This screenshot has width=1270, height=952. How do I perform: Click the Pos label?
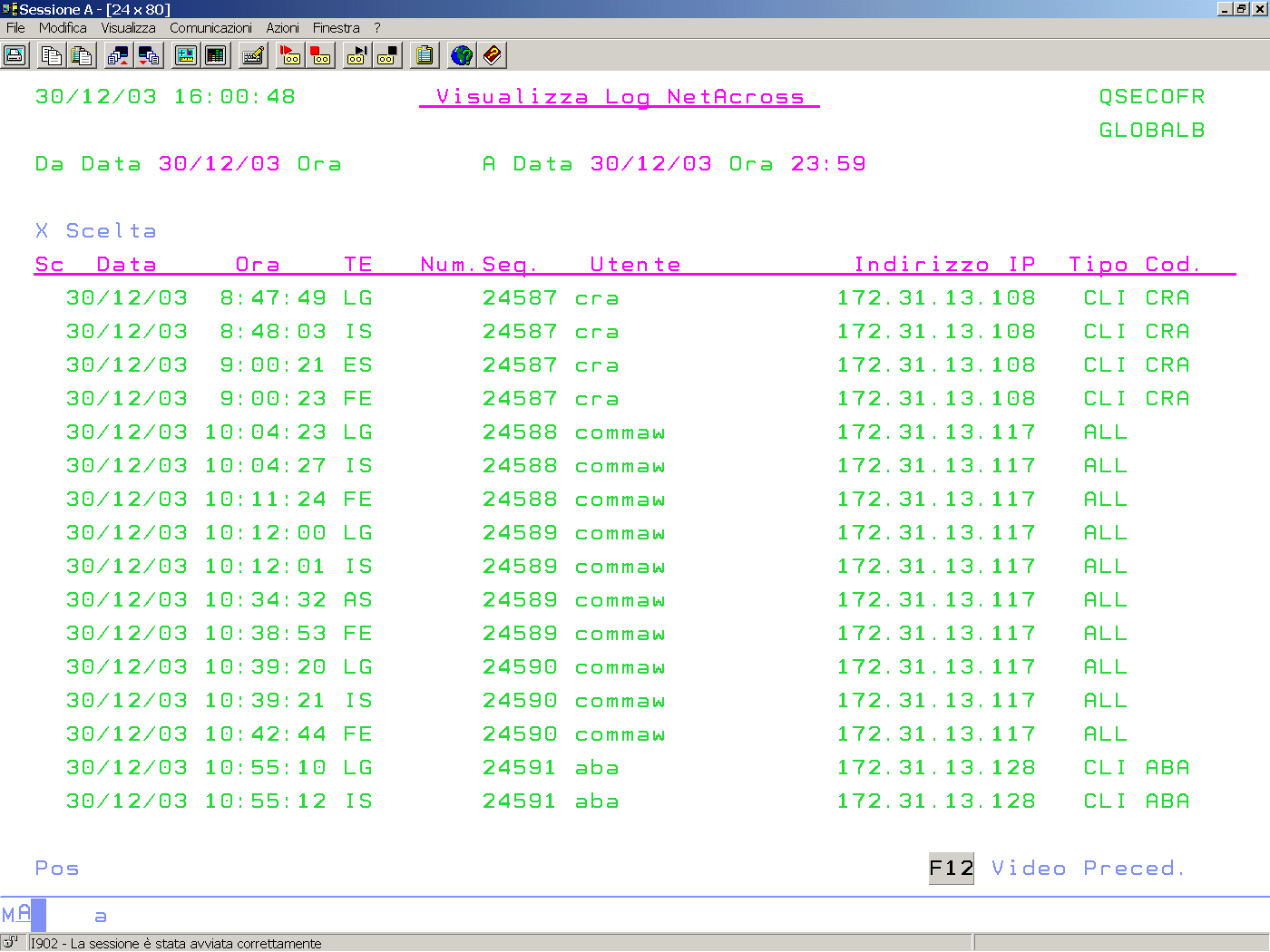tap(57, 869)
